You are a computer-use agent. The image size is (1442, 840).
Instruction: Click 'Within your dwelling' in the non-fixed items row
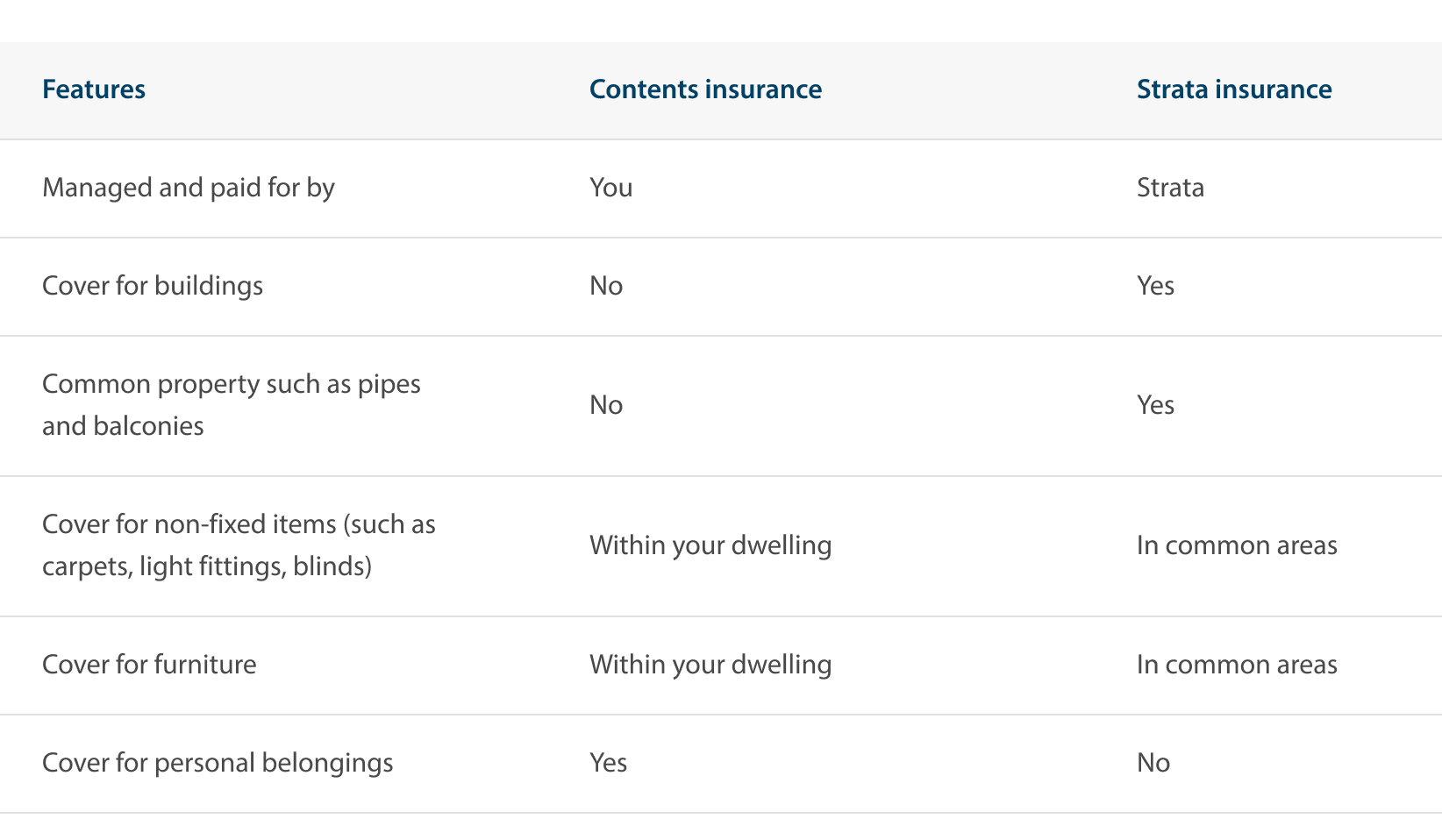coord(710,545)
